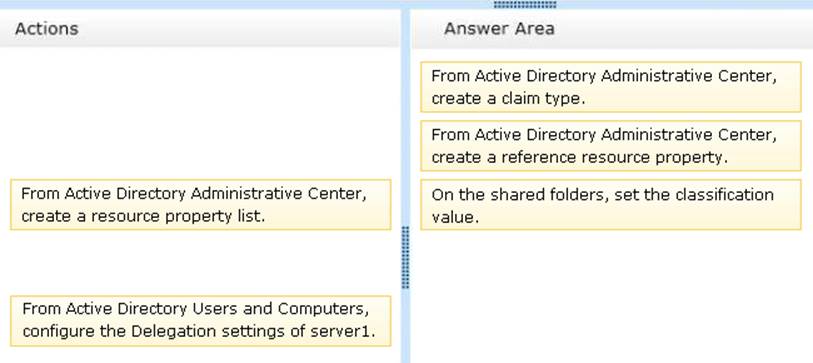Screen dimensions: 813x363
Task: Click the blue divider beside the Answer Area header
Action: click(406, 29)
